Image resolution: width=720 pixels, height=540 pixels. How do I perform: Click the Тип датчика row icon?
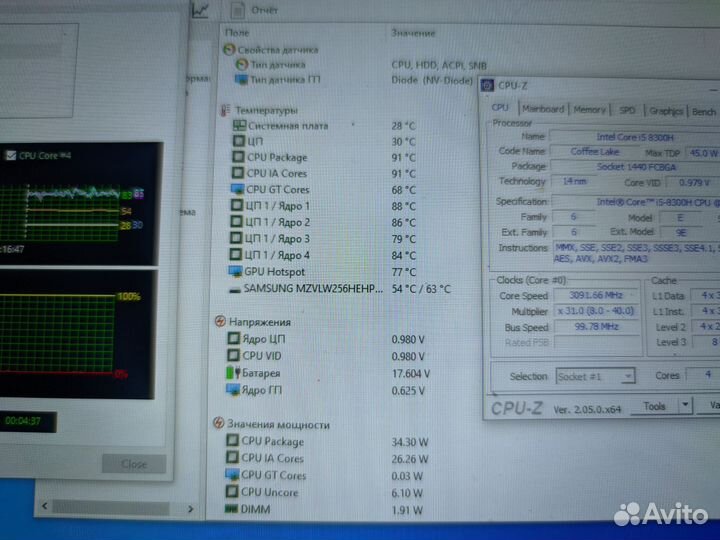(x=242, y=64)
